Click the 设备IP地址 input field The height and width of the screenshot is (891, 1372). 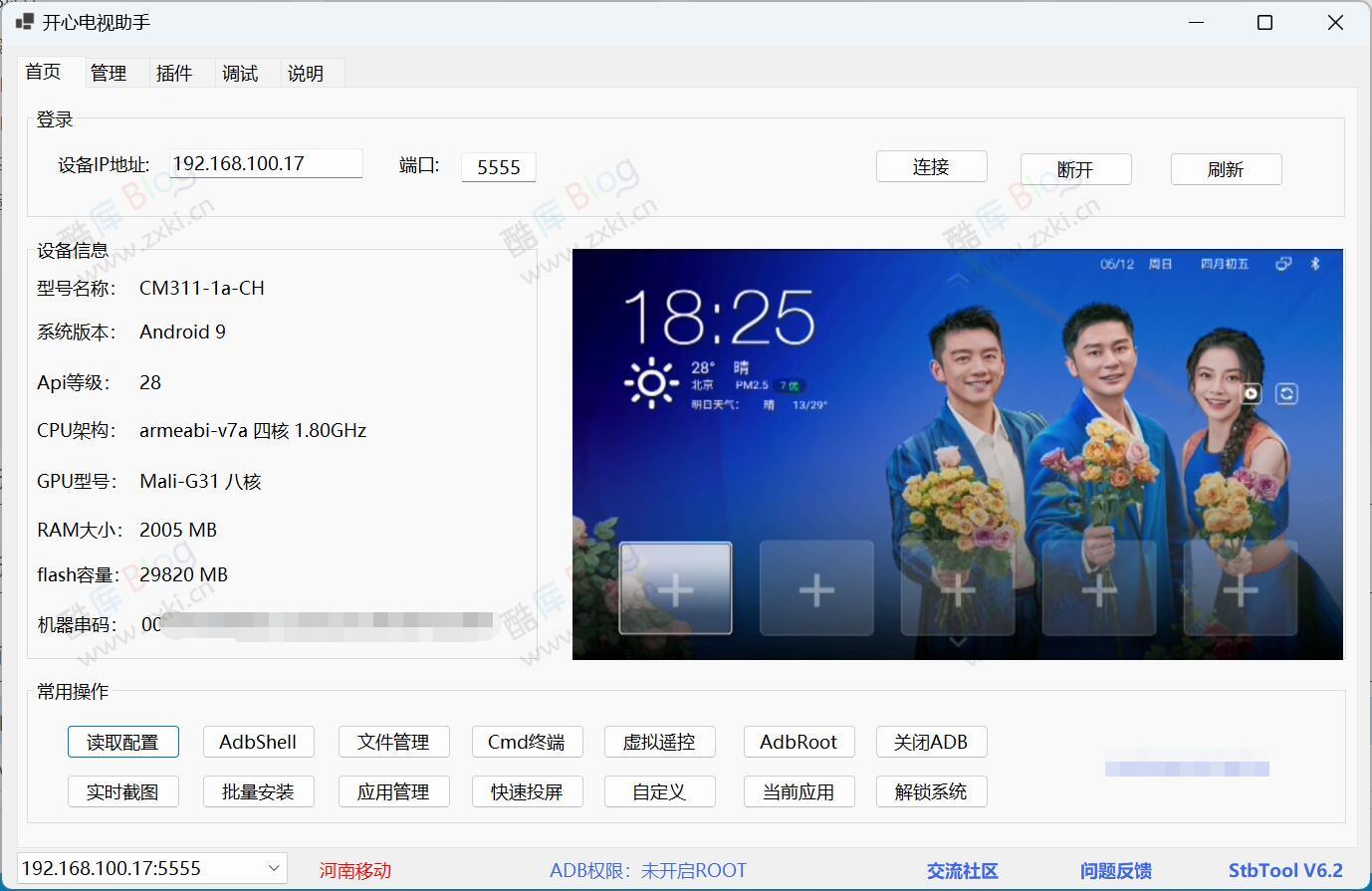pyautogui.click(x=265, y=164)
